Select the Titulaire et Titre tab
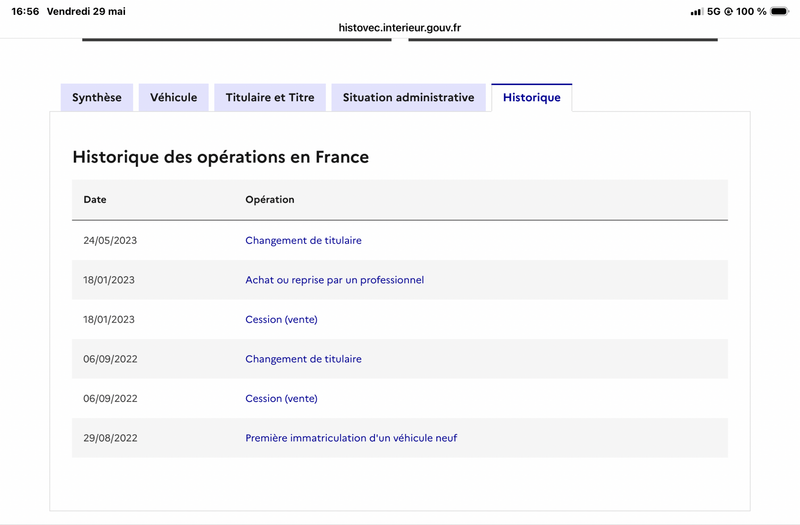 pos(270,97)
